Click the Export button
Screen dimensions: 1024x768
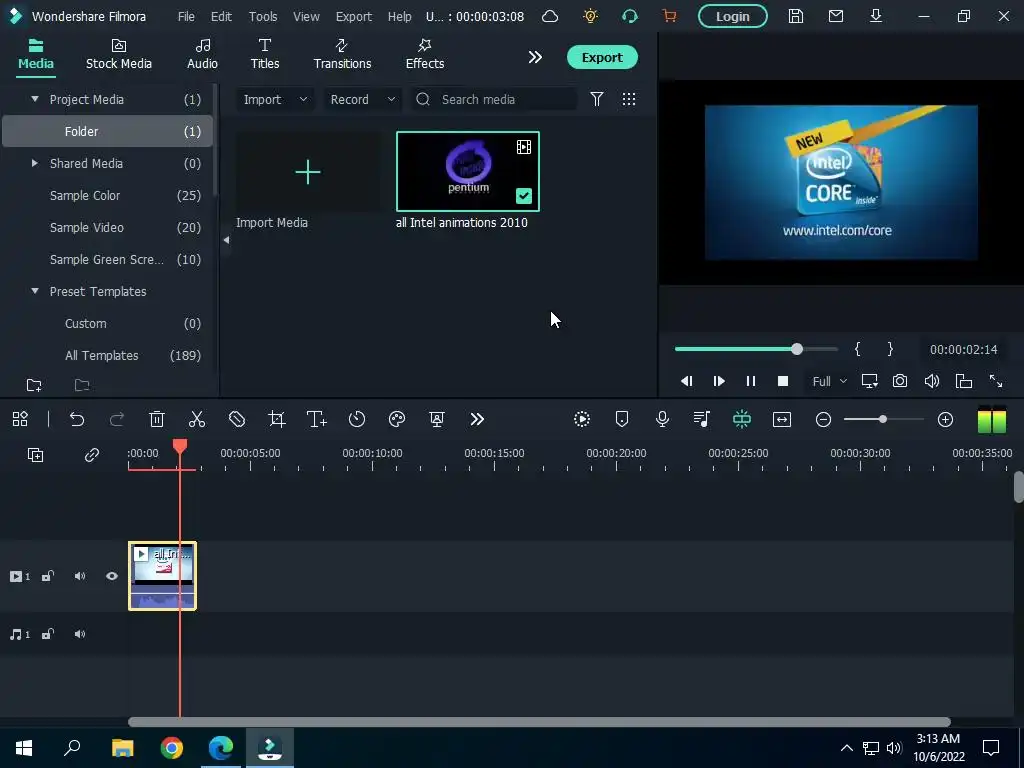[x=602, y=57]
